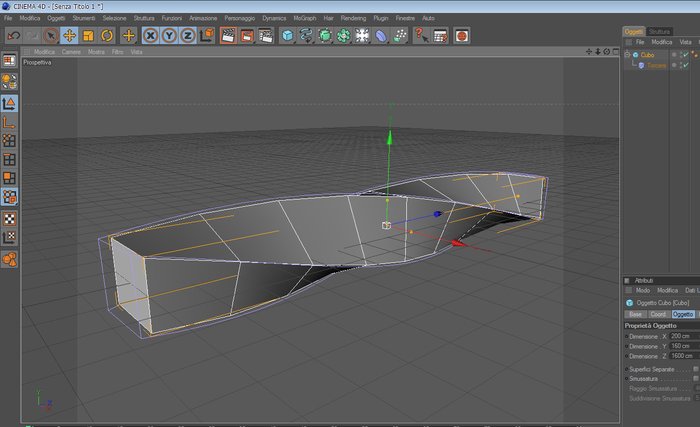Select the Rotate tool icon
Image resolution: width=700 pixels, height=427 pixels.
pos(107,35)
